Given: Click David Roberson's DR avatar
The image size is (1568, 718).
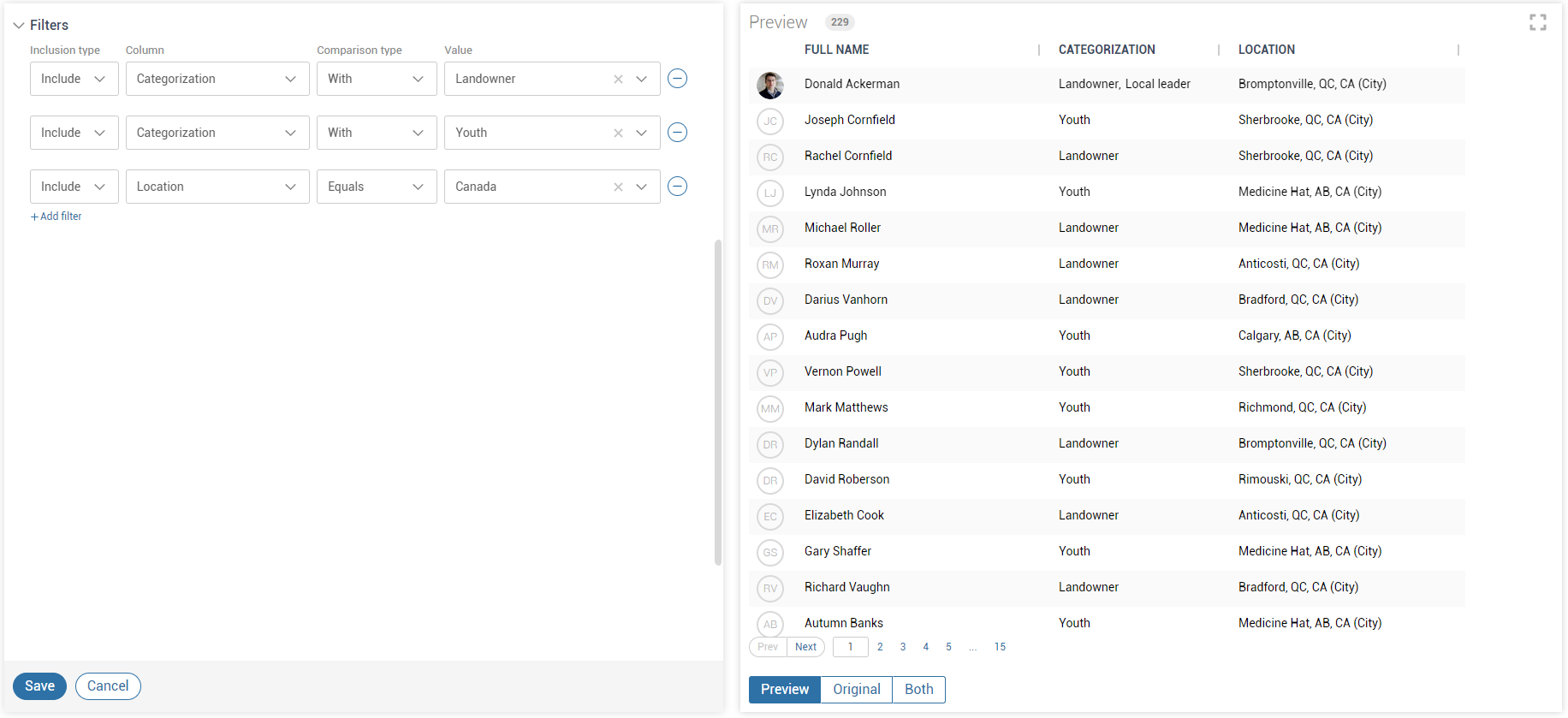Looking at the screenshot, I should (x=770, y=480).
